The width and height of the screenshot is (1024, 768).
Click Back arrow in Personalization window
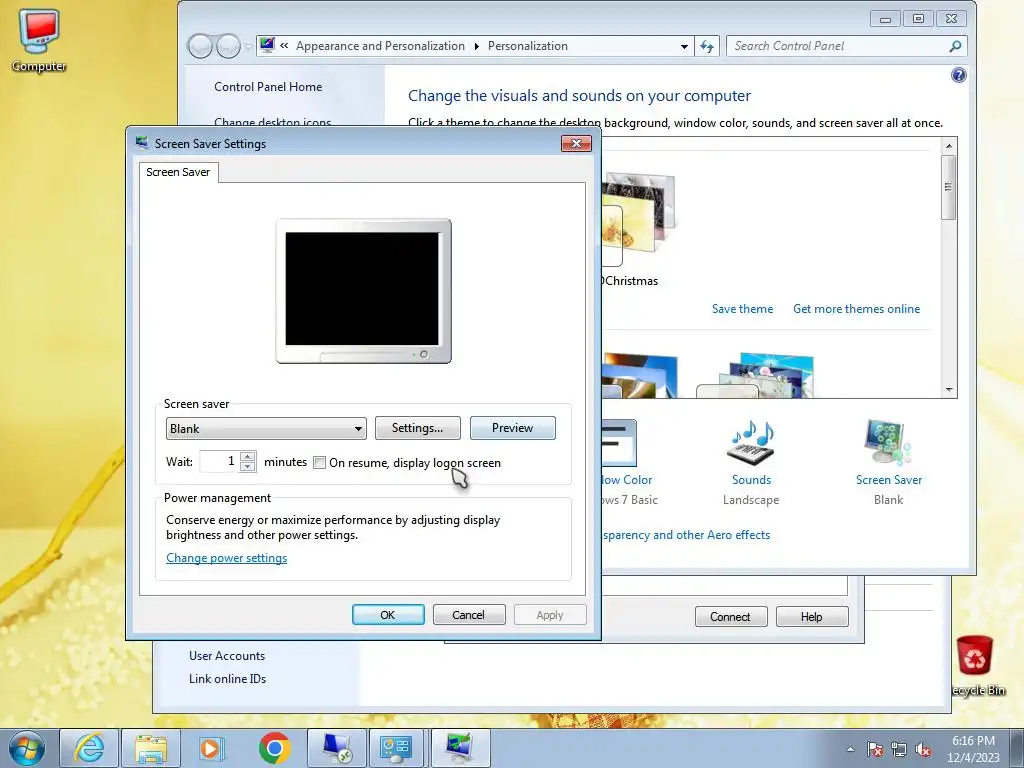200,46
